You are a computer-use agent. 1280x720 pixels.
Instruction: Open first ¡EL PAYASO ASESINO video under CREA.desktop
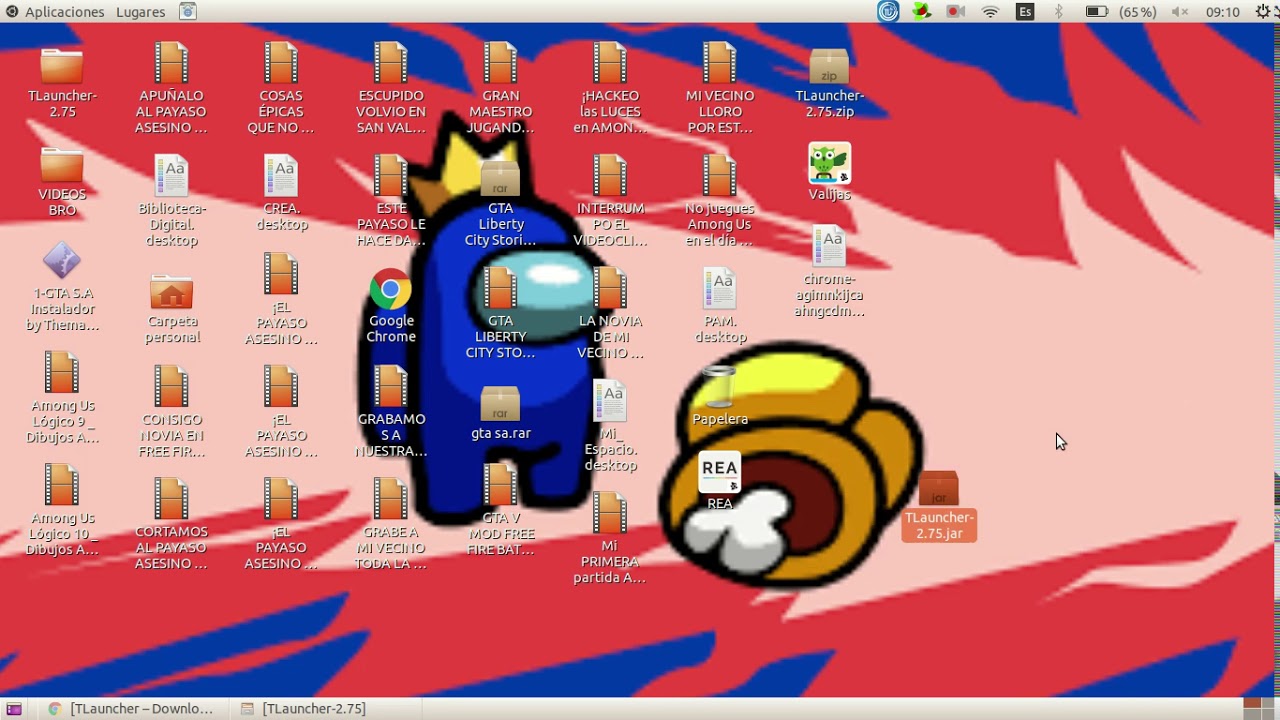pyautogui.click(x=281, y=275)
